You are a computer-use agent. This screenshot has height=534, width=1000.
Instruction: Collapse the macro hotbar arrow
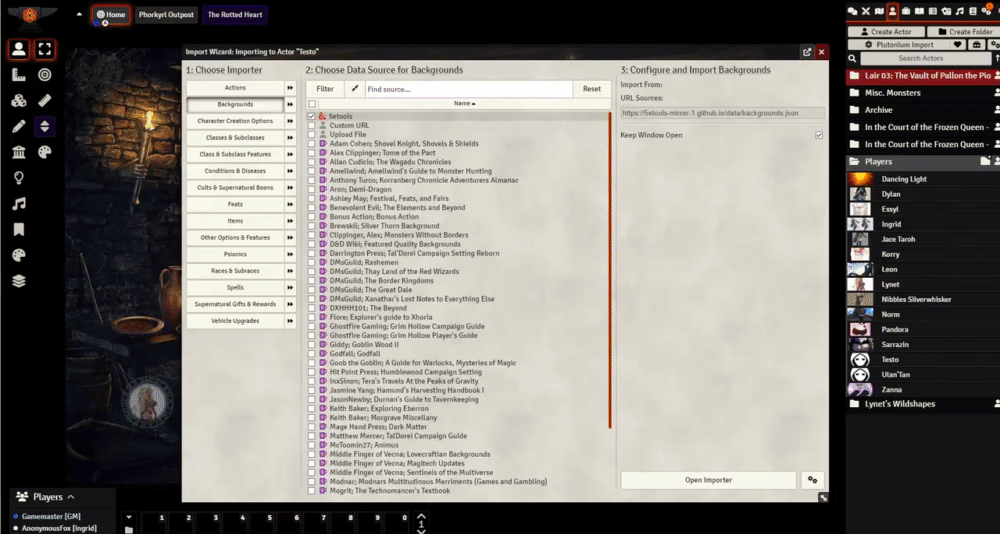tap(129, 517)
